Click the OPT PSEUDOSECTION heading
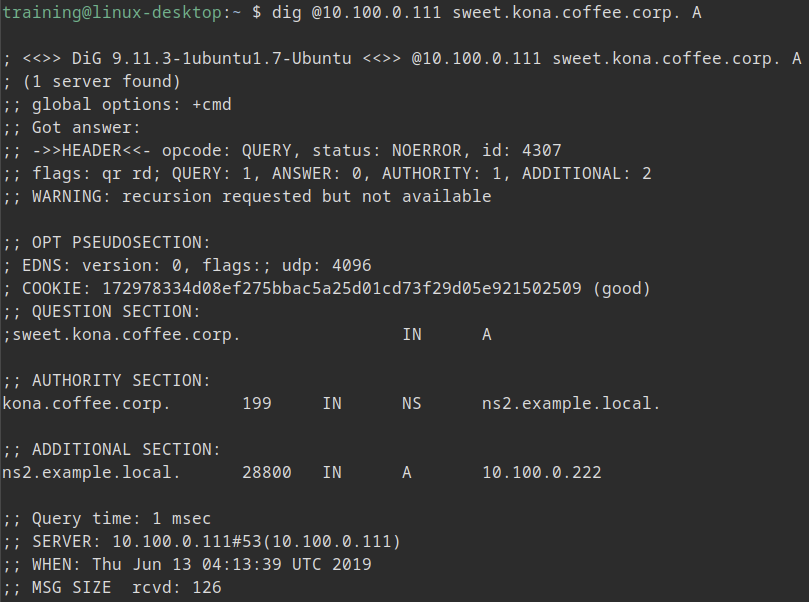 [121, 242]
